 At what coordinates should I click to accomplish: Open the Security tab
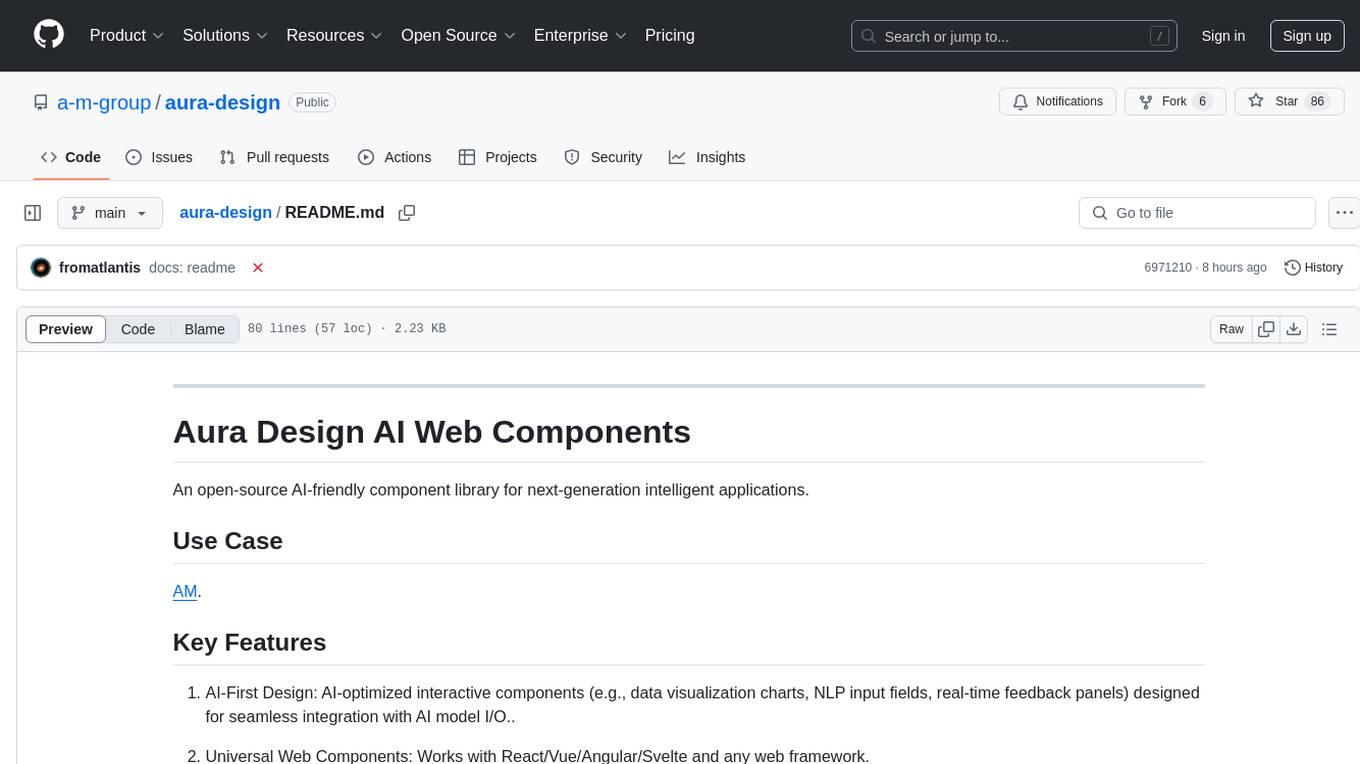603,157
